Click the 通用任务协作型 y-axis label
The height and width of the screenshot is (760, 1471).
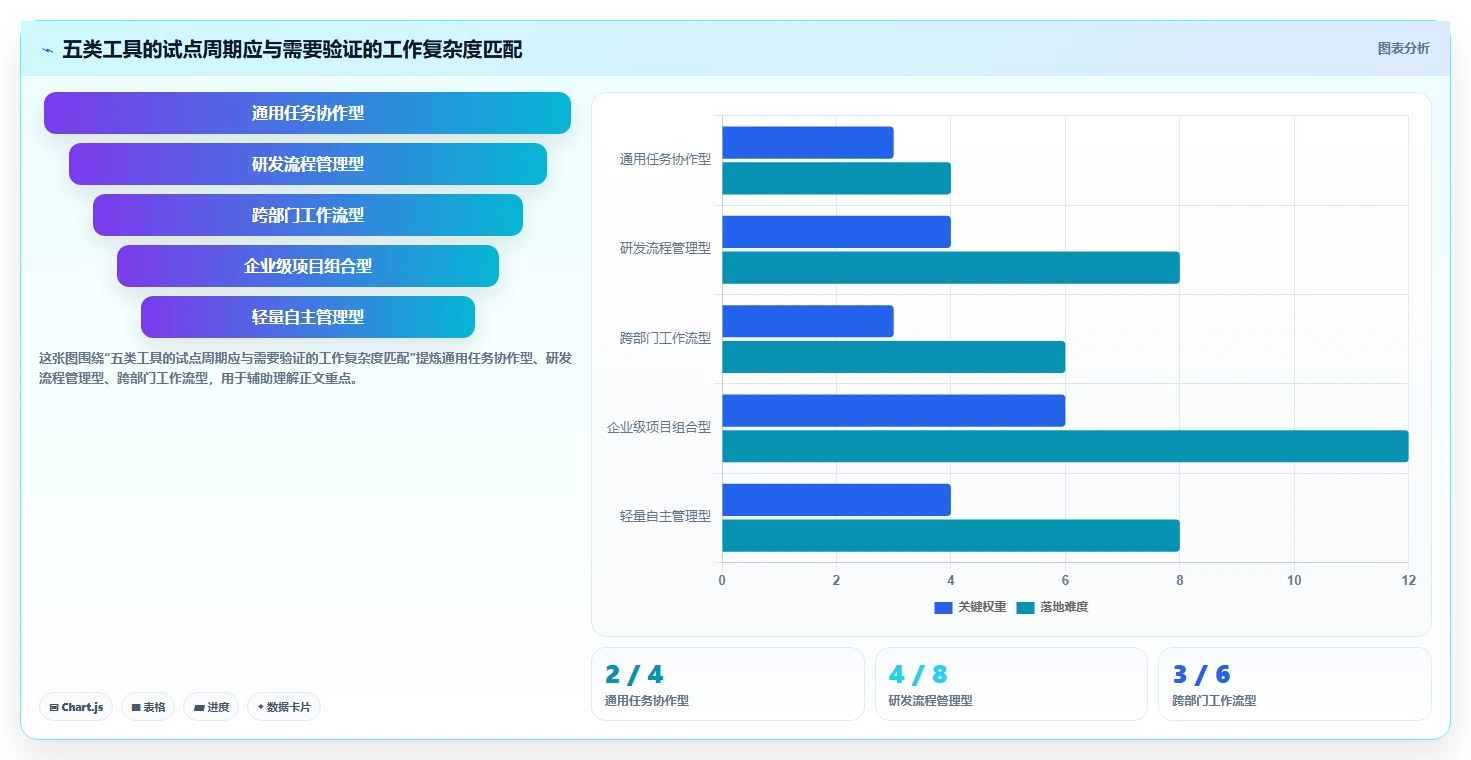665,159
